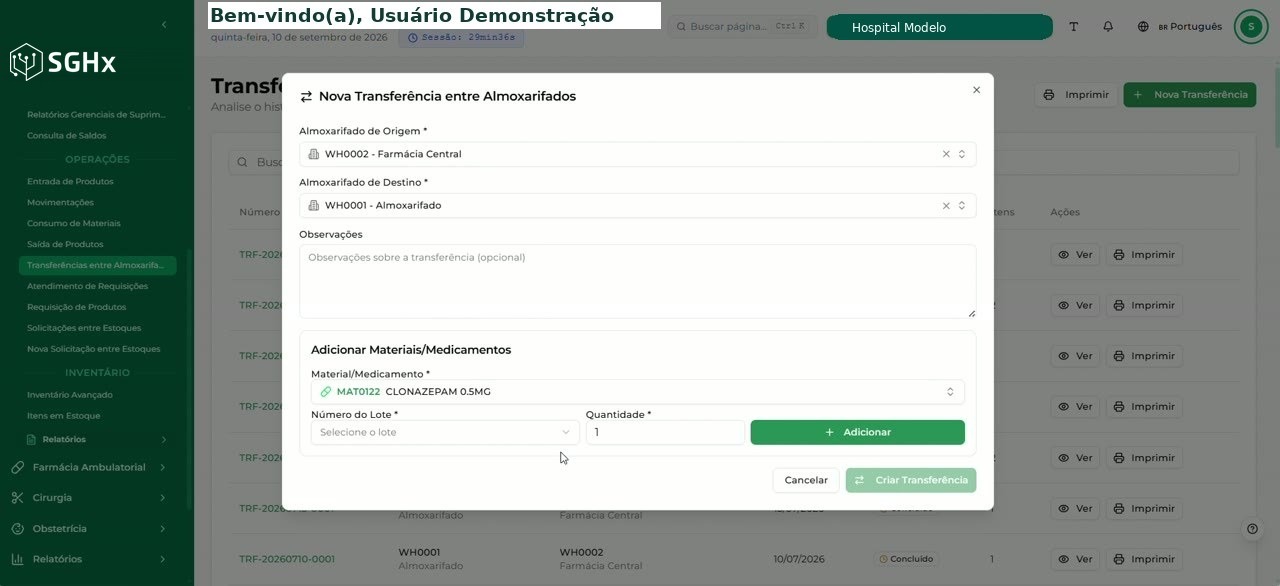Screen dimensions: 1280x586
Task: Select Transferências entre Almoxarifa... menu item
Action: (x=97, y=265)
